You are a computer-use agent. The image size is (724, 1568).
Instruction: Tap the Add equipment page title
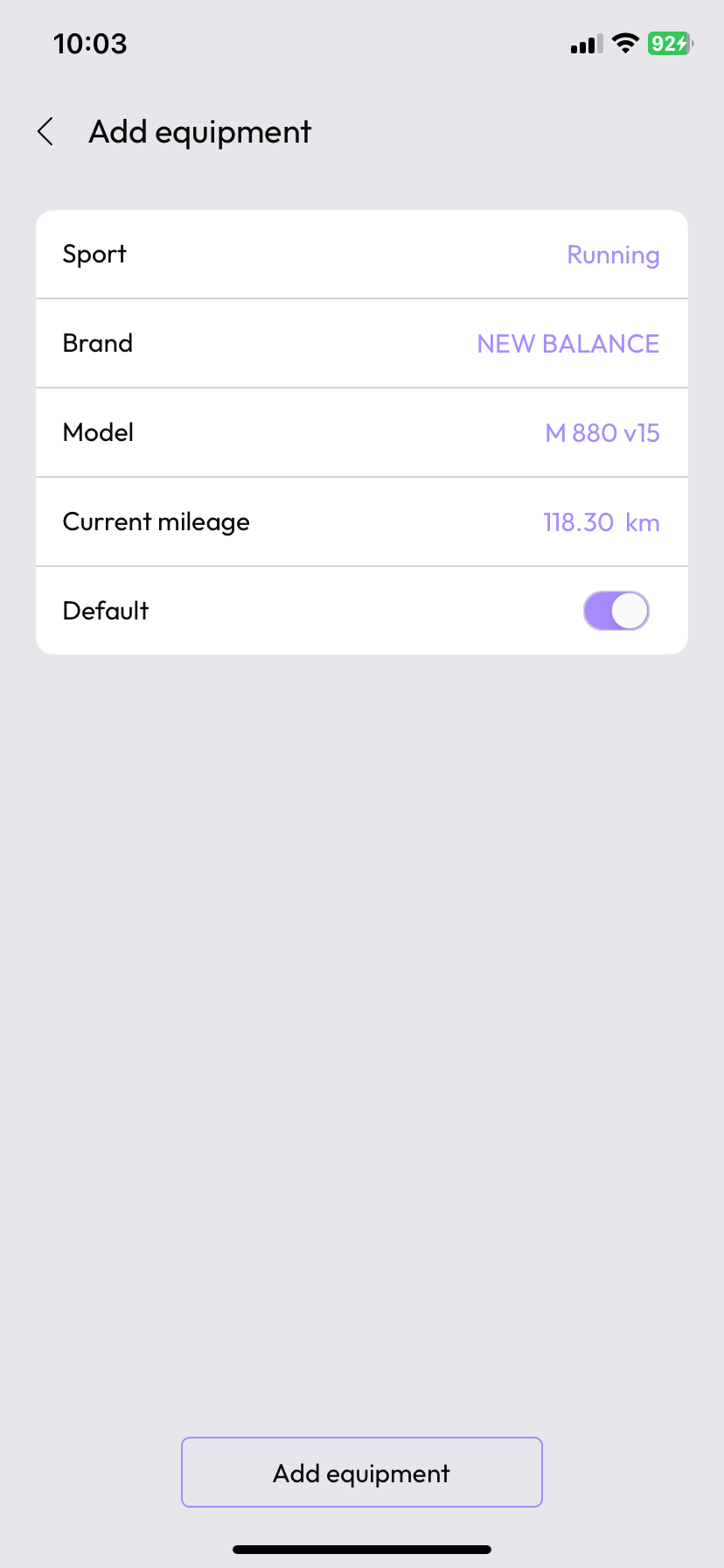pos(200,132)
